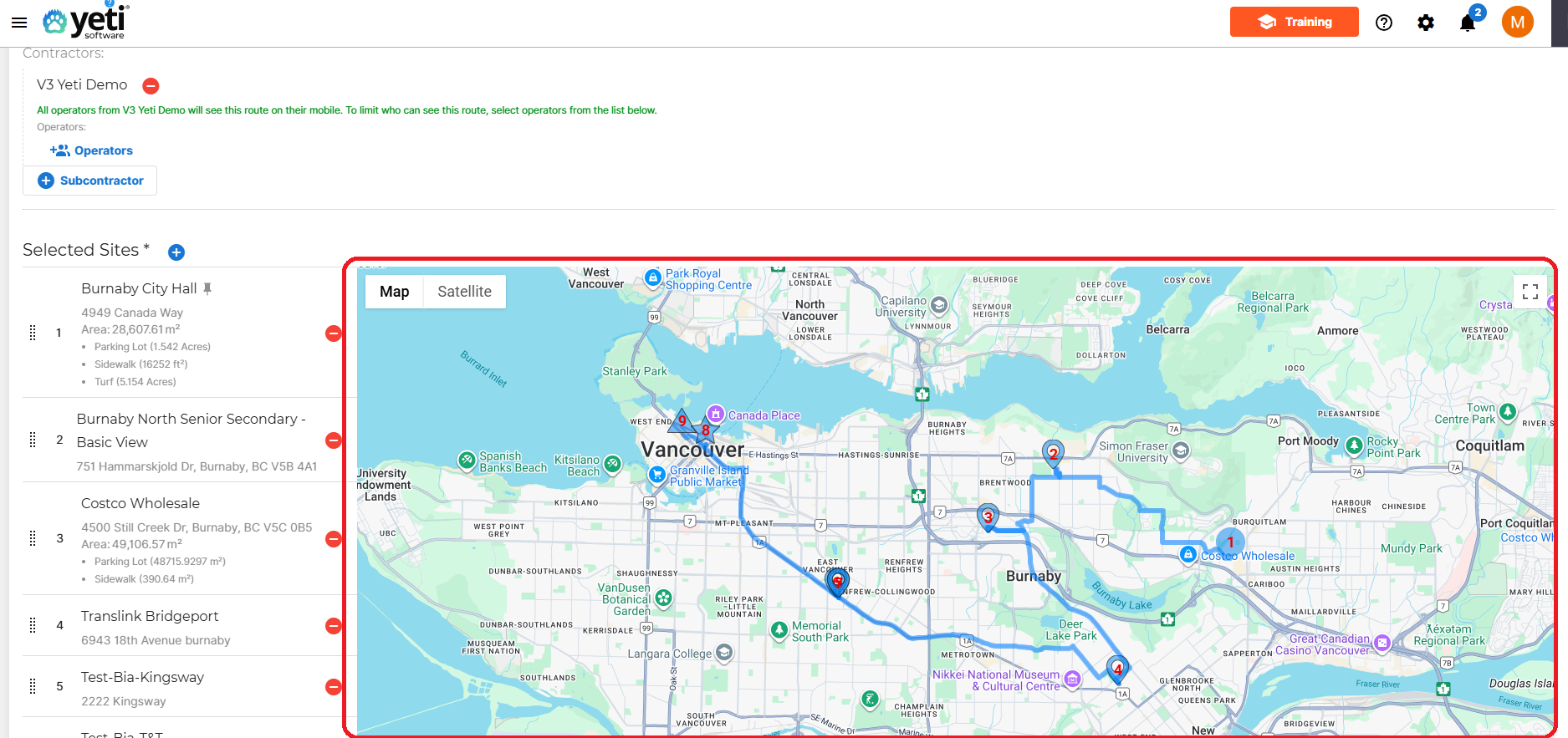Select route stop marker 2 on map
Screen dimensions: 1568x738
click(1054, 454)
